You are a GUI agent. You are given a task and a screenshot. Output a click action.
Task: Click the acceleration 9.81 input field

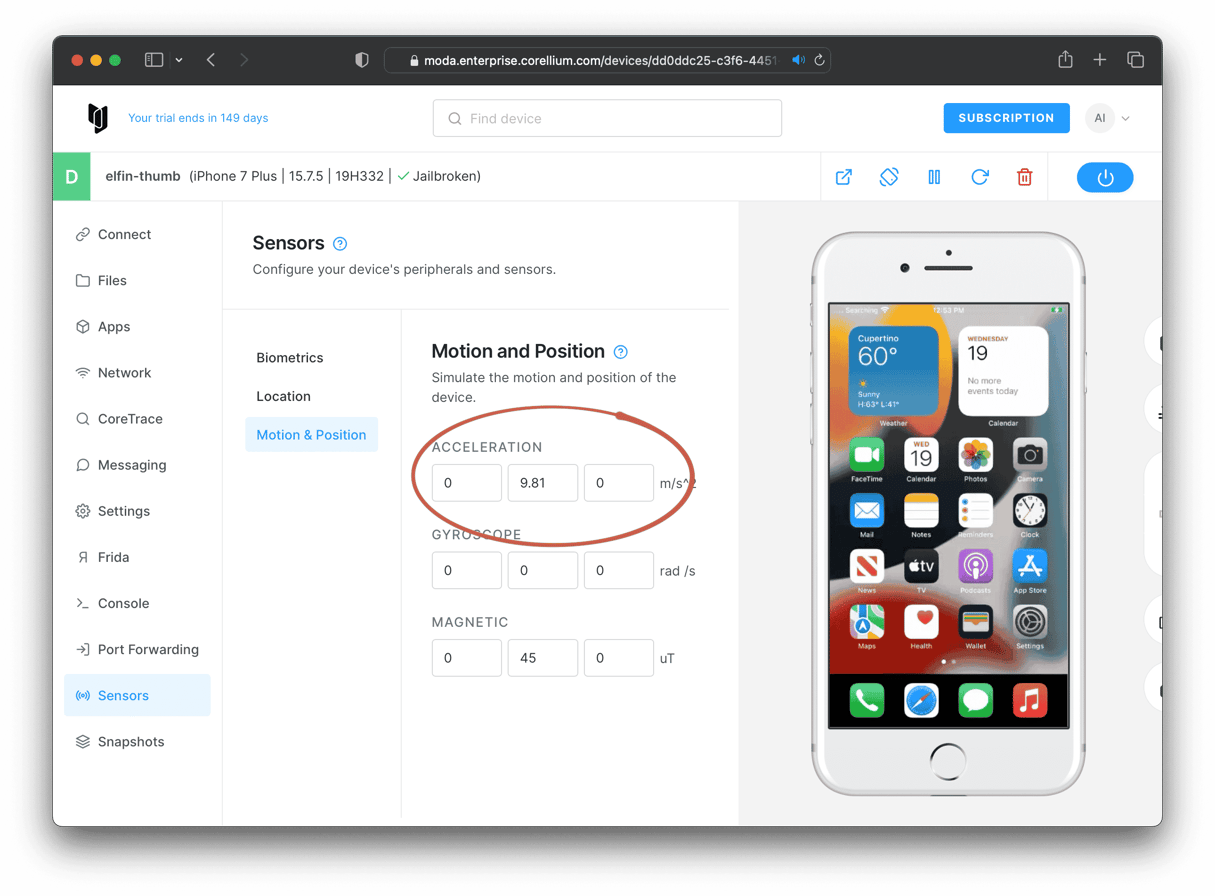click(542, 483)
